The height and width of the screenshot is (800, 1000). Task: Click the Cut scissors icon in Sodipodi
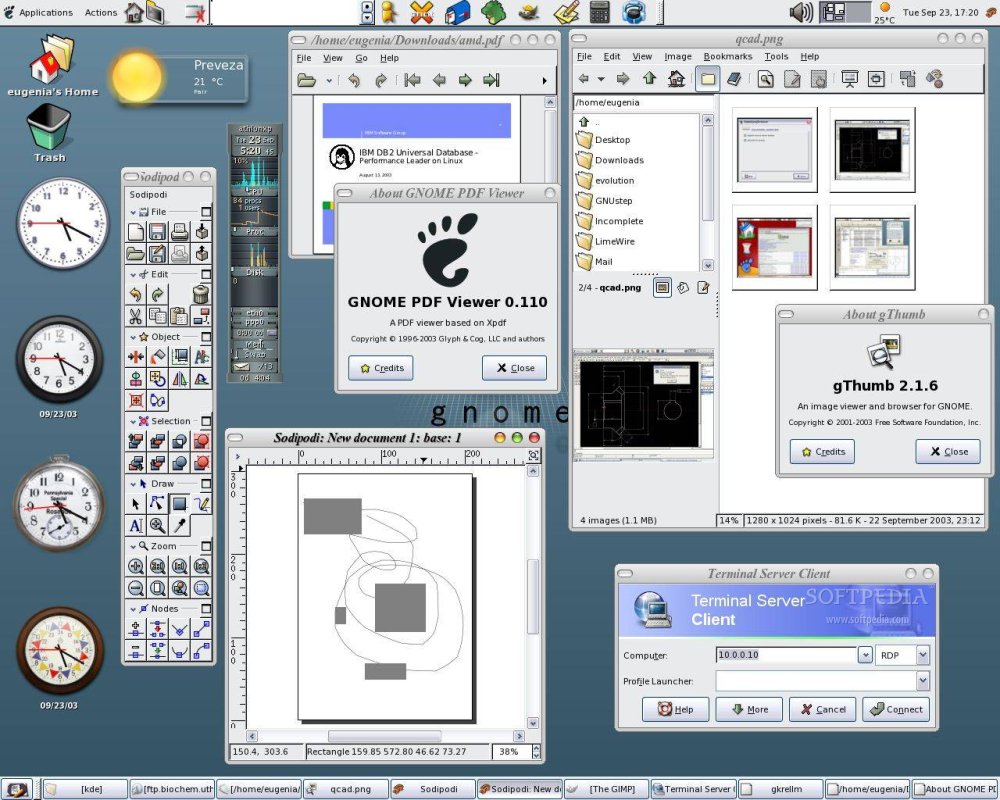(x=136, y=316)
